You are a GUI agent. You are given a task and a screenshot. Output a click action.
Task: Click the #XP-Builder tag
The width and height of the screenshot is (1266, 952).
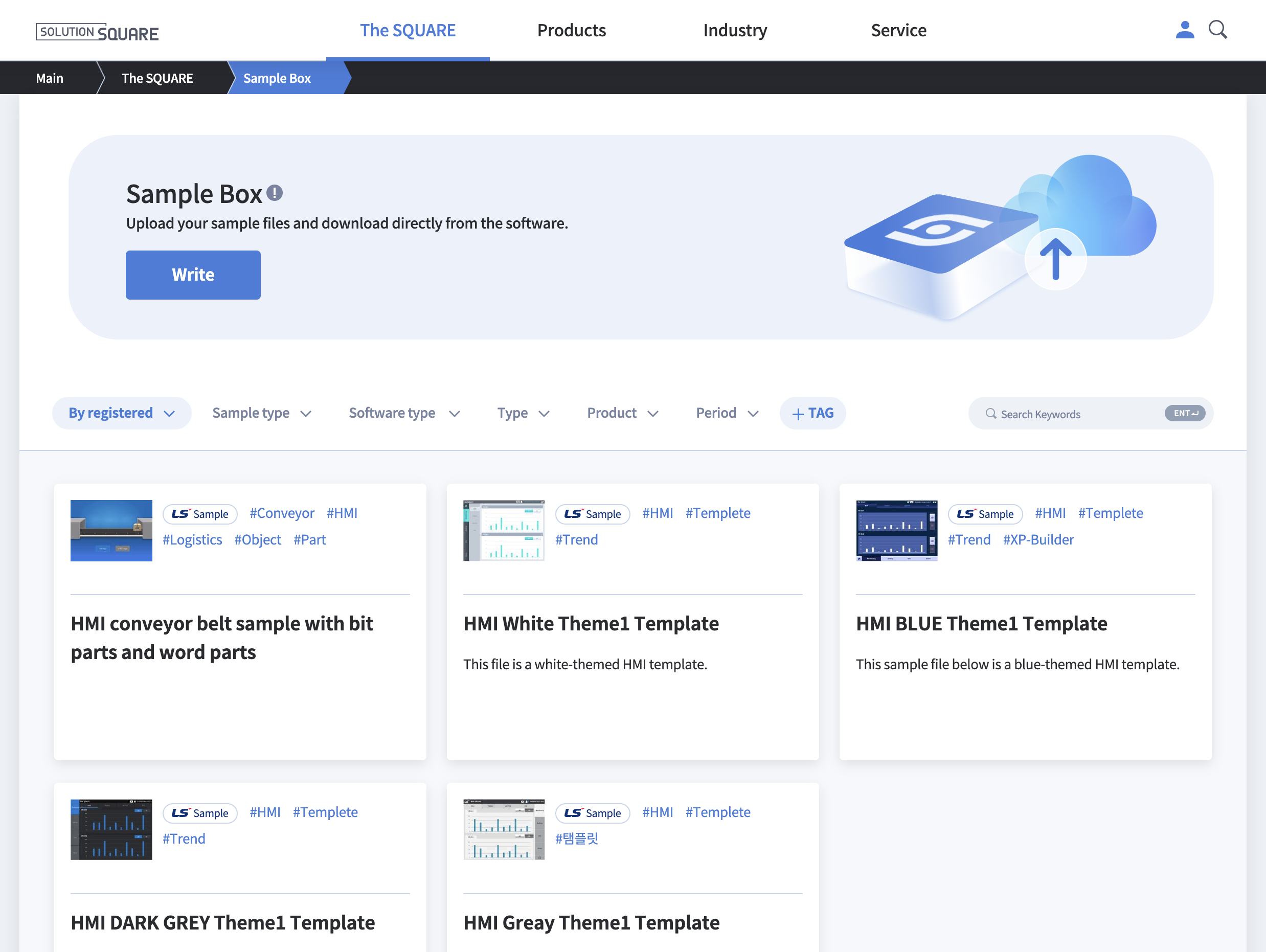[1039, 540]
